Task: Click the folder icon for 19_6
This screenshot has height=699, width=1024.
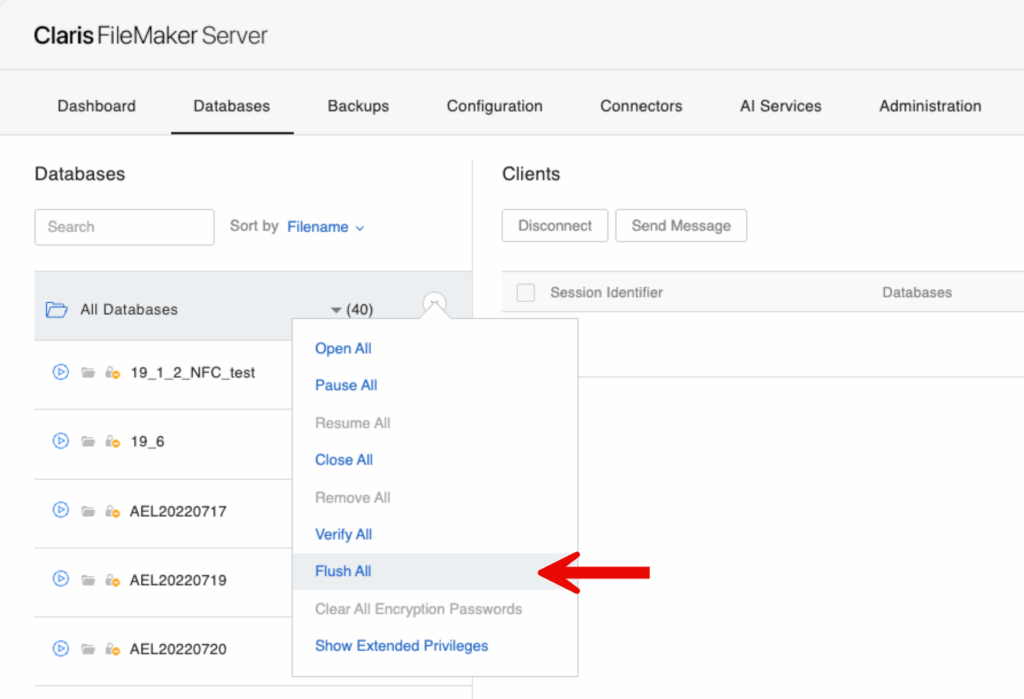Action: 88,442
